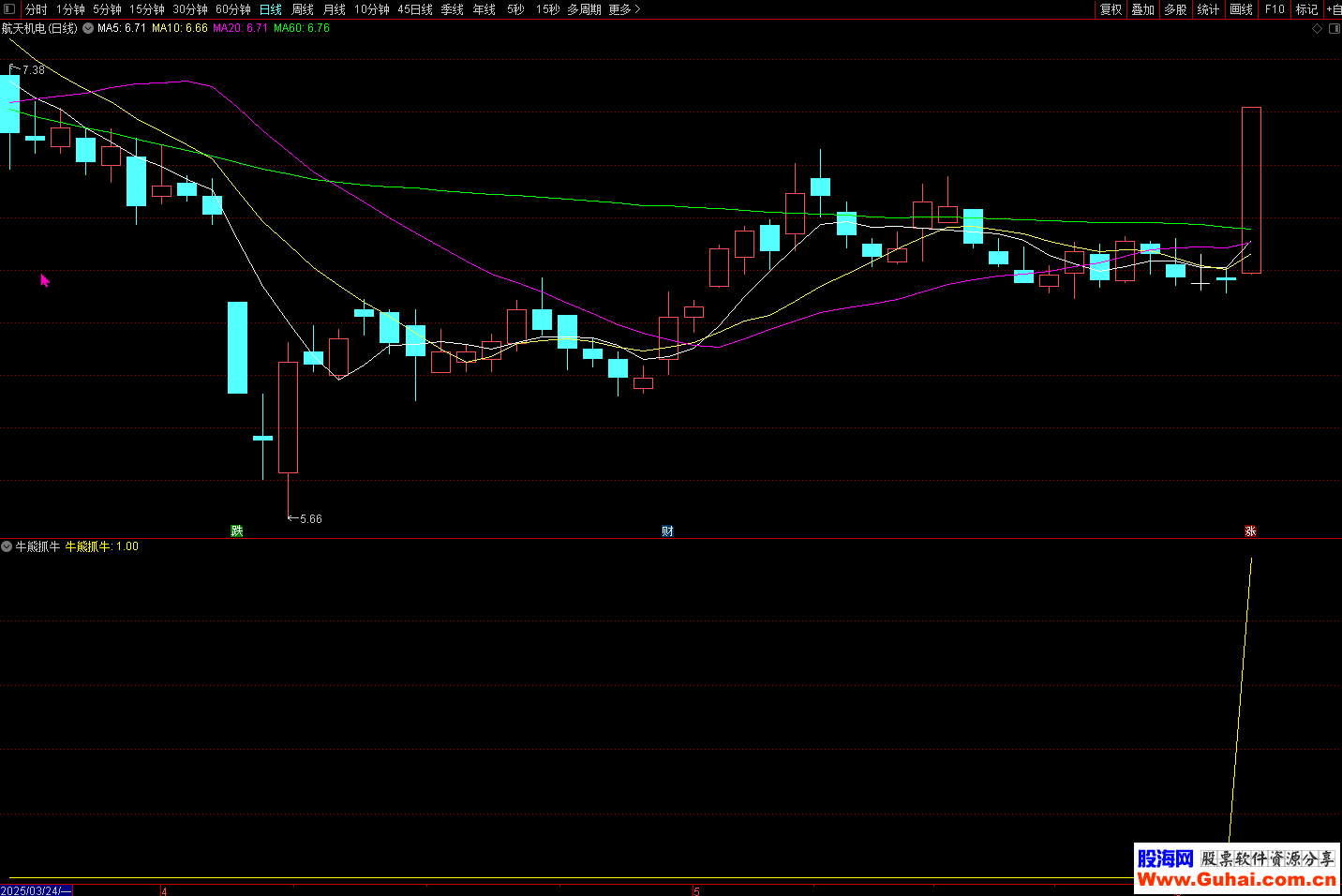Click the month 5 marker on time axis
Viewport: 1342px width, 896px height.
(x=696, y=891)
